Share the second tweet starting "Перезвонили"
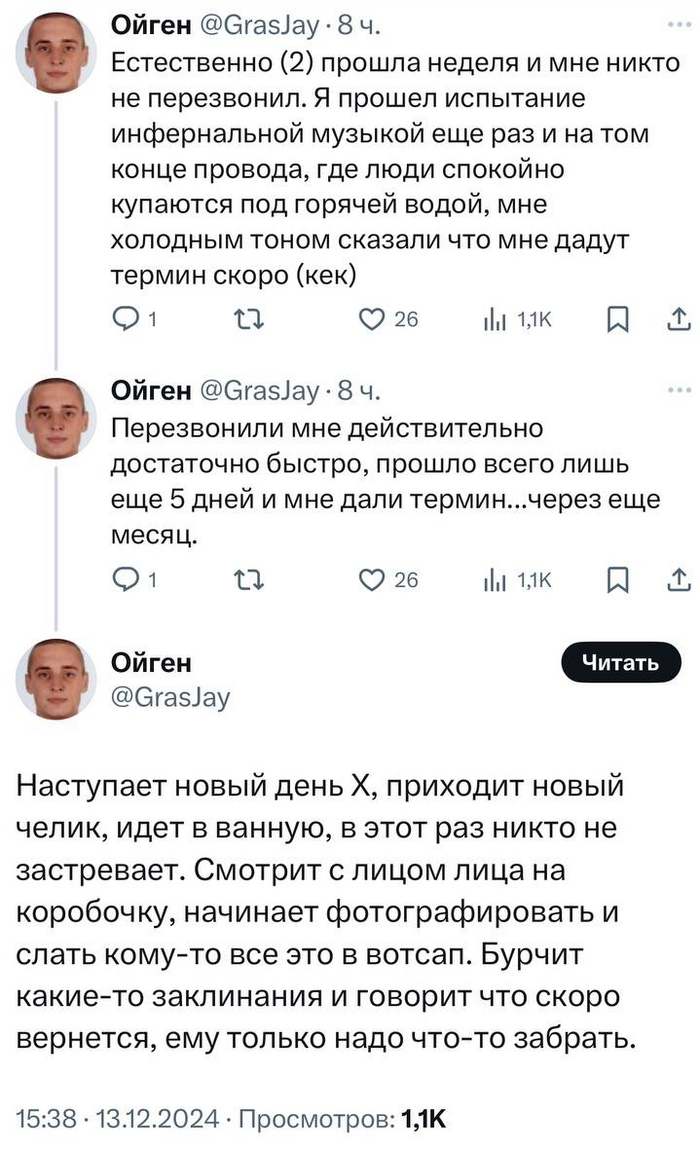Screen dimensions: 700x1149 click(677, 580)
